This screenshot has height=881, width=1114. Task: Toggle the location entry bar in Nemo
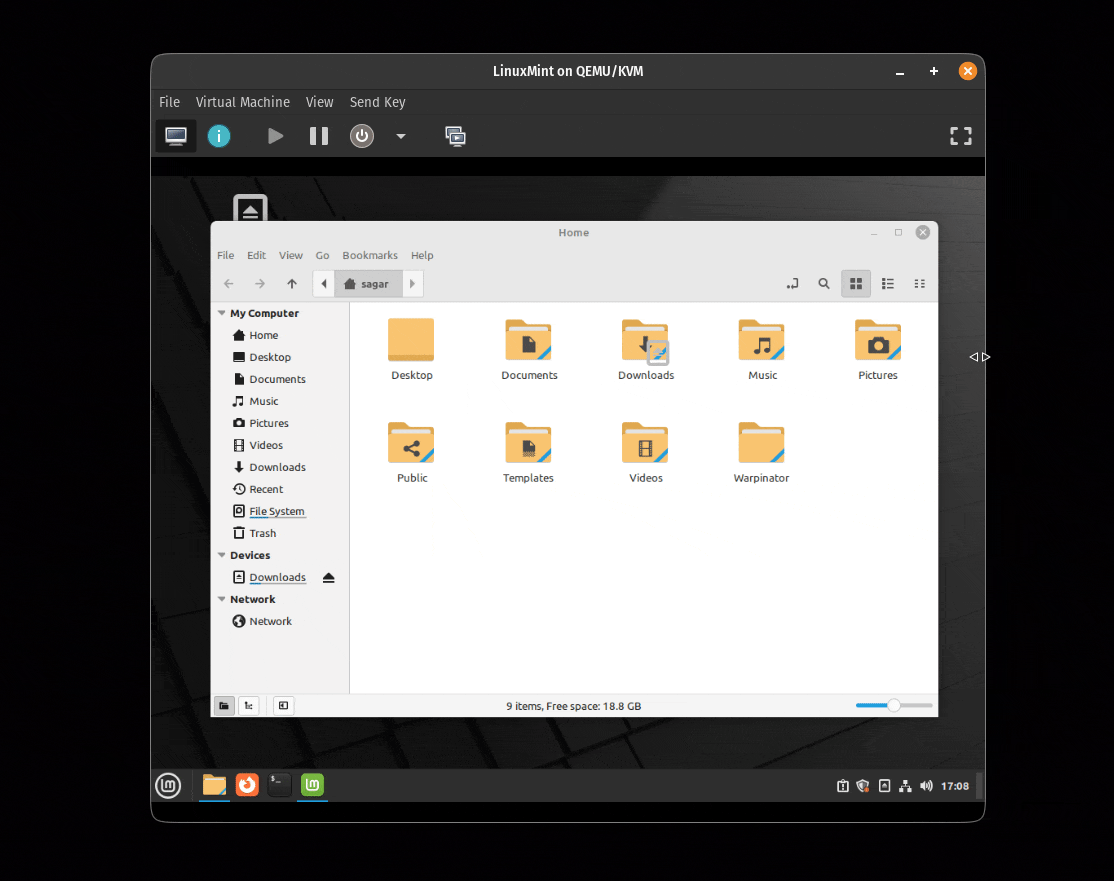click(x=792, y=283)
